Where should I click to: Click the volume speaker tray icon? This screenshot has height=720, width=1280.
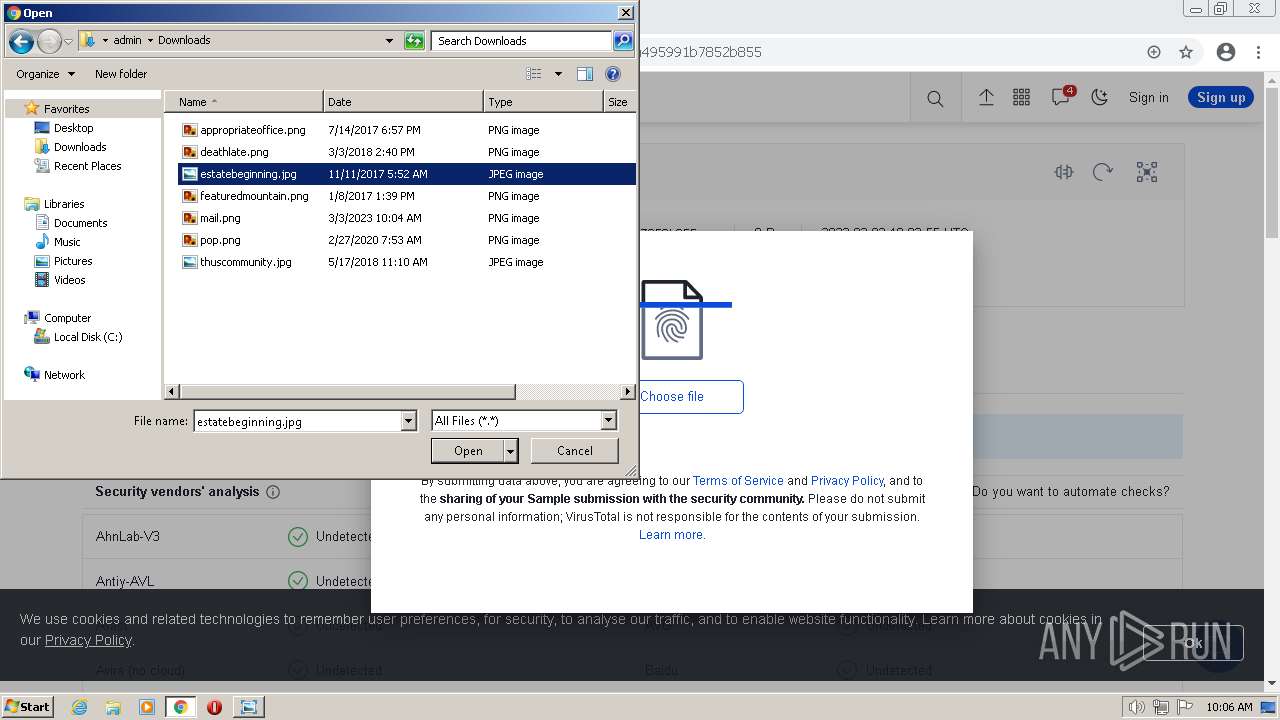[1137, 707]
